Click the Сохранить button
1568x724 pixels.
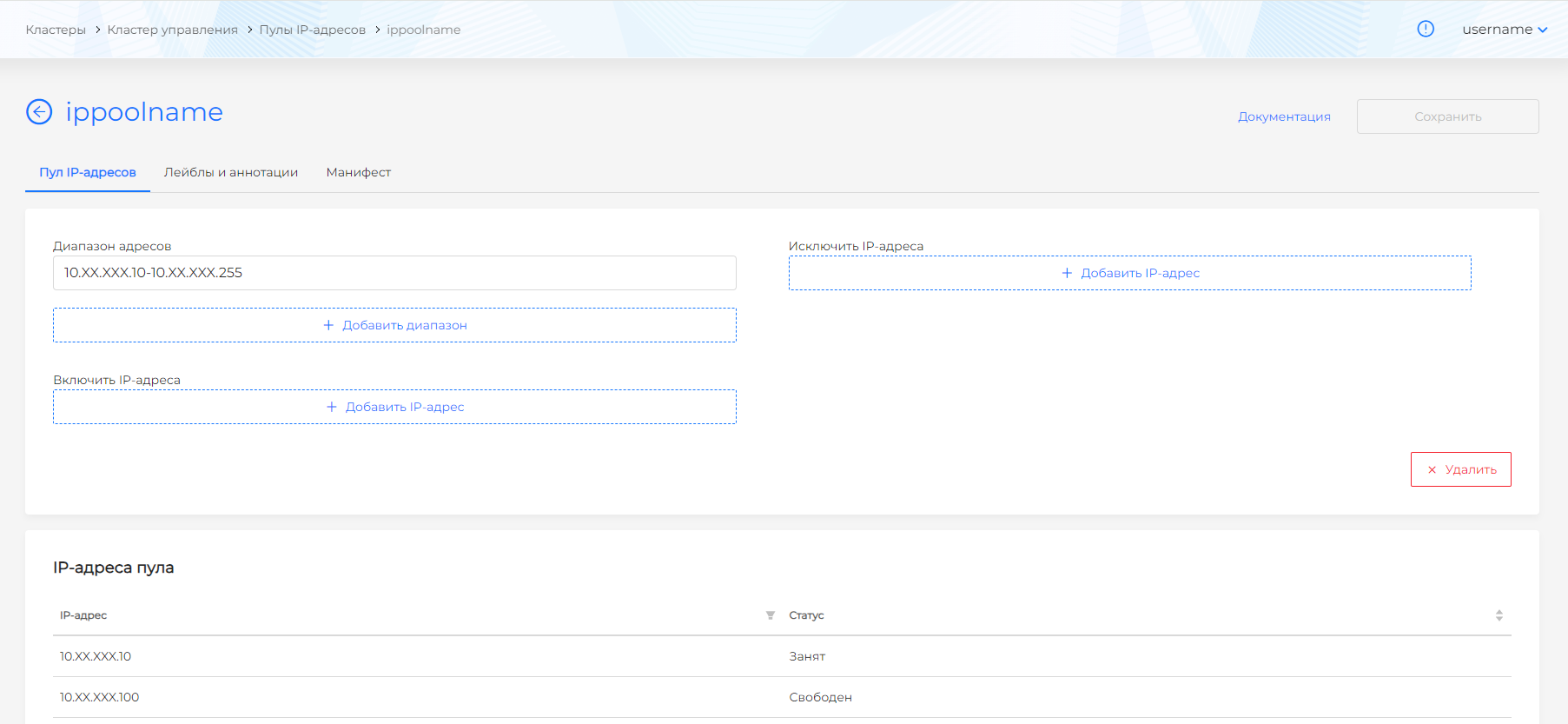click(x=1447, y=116)
